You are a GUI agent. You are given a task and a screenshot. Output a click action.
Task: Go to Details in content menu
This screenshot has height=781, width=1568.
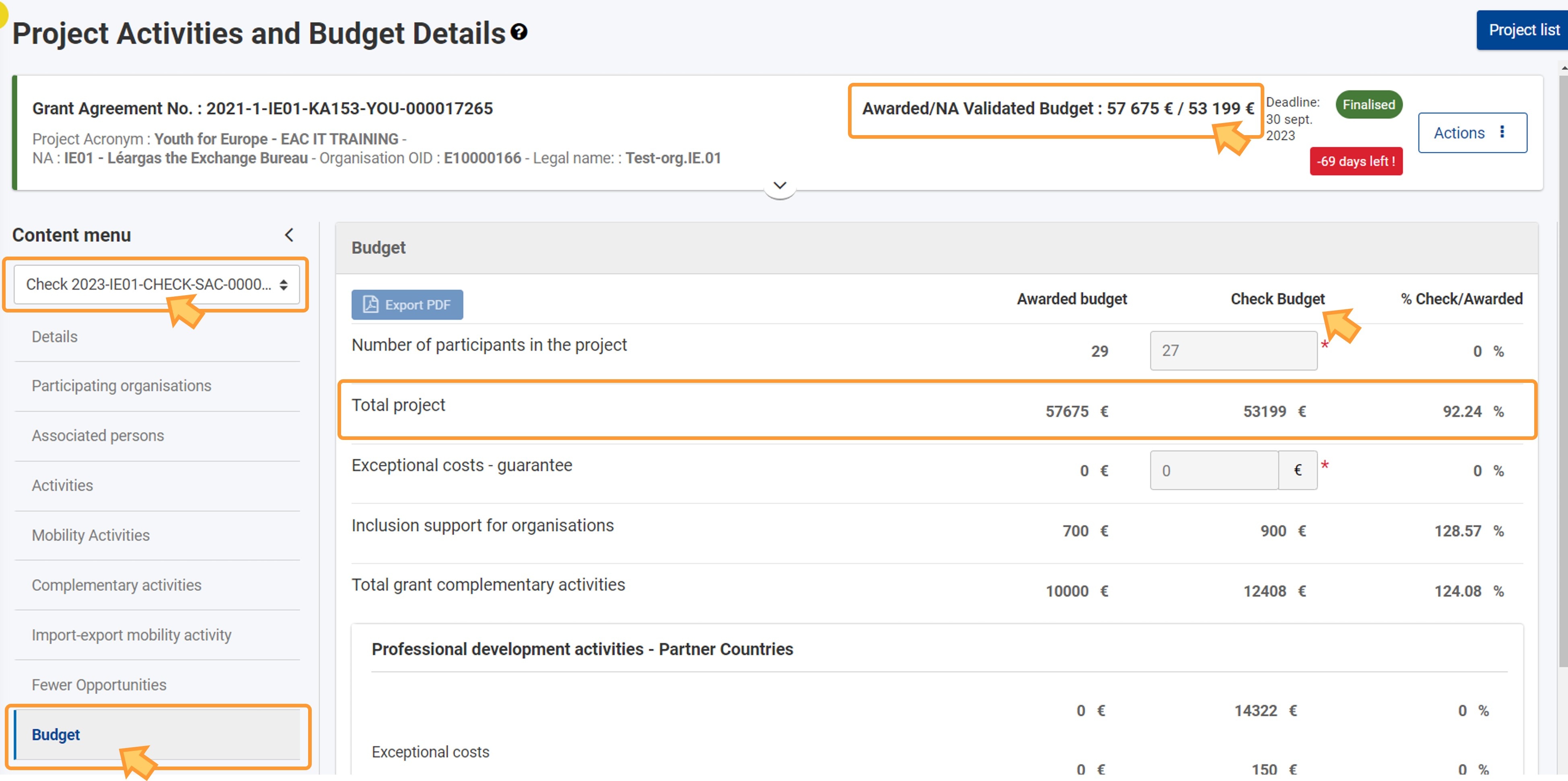tap(55, 337)
